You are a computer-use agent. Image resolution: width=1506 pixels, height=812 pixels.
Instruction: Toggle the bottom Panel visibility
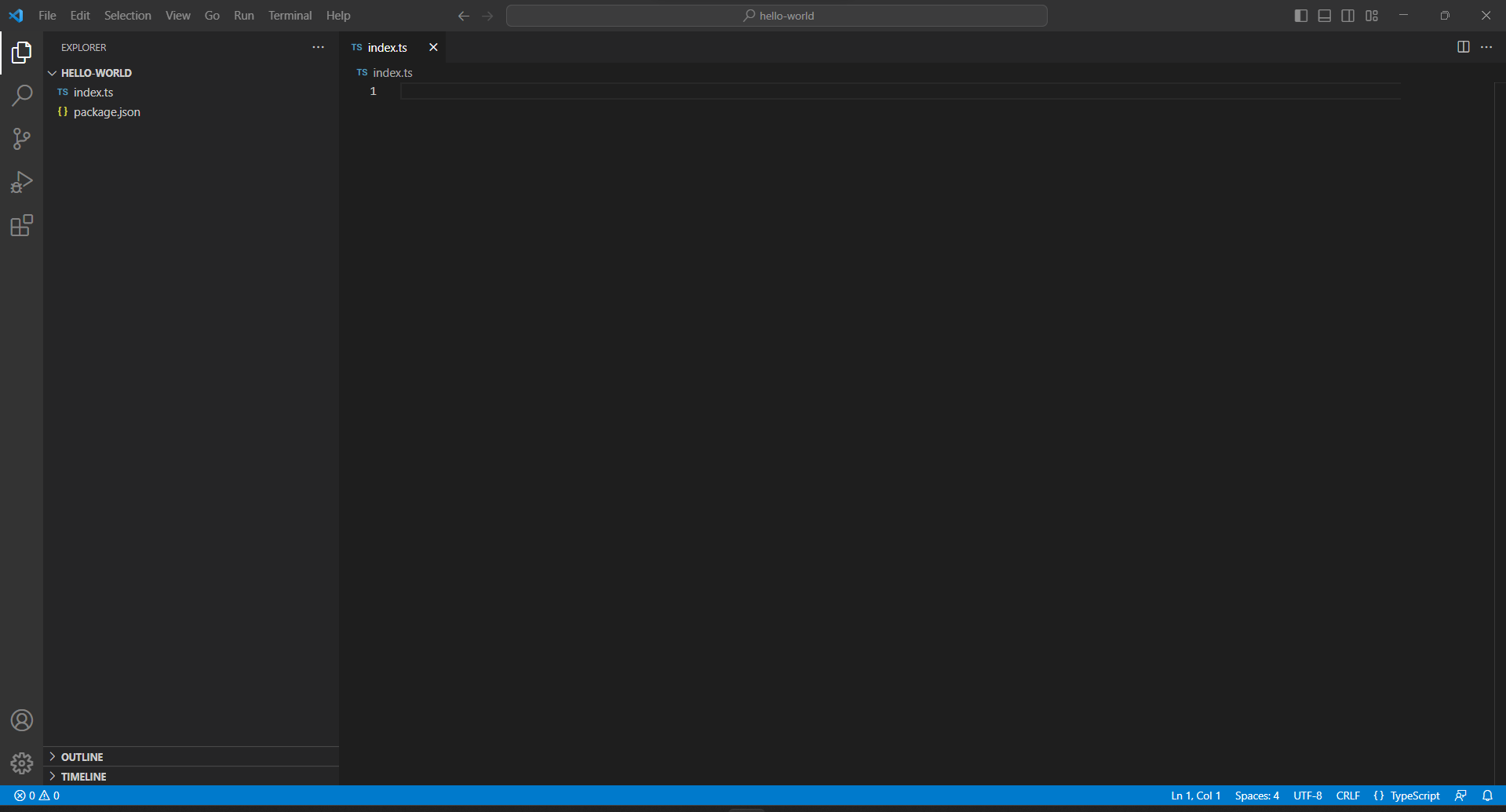point(1324,15)
